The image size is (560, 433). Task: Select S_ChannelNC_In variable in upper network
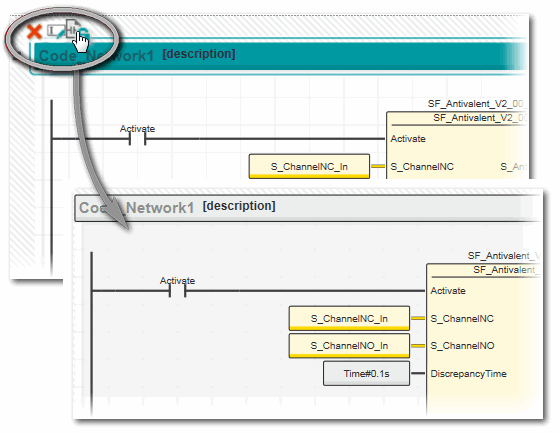(309, 166)
